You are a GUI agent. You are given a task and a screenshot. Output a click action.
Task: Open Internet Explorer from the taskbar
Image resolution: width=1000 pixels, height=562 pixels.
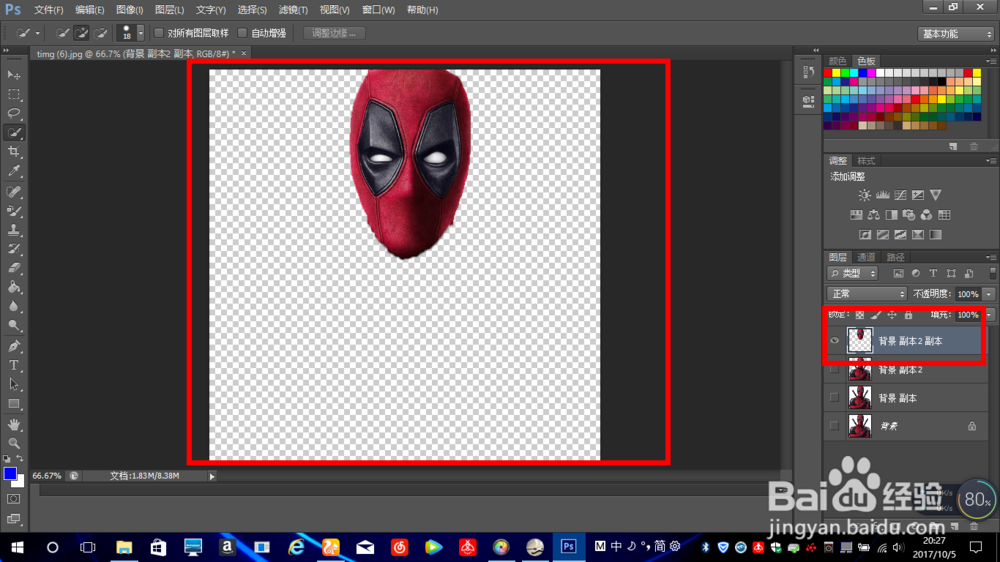(296, 547)
